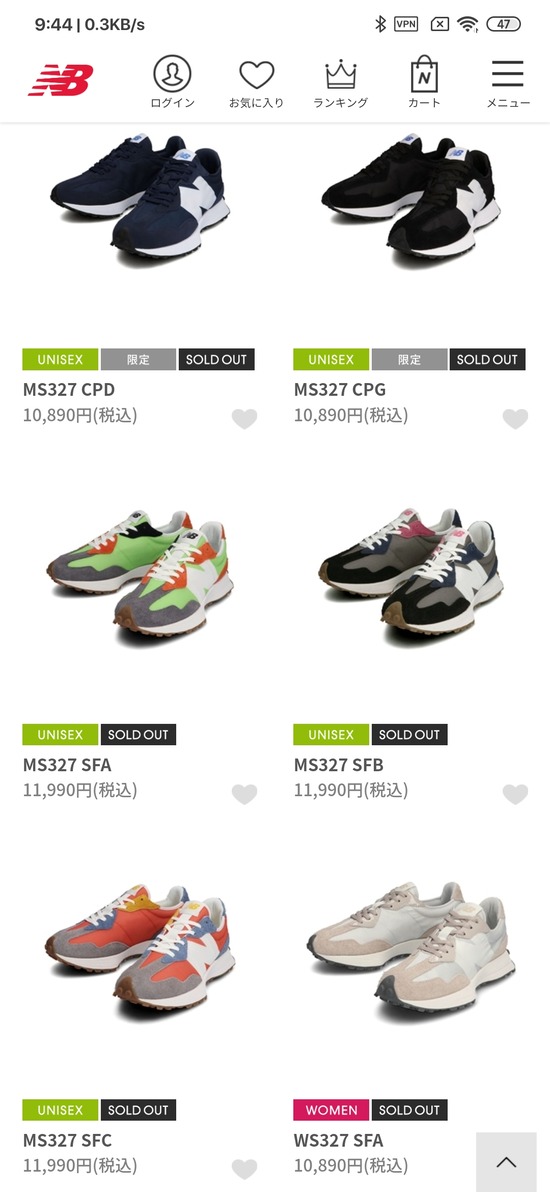Toggle favorite heart for MS327 SFA
Image resolution: width=550 pixels, height=1192 pixels.
click(244, 794)
